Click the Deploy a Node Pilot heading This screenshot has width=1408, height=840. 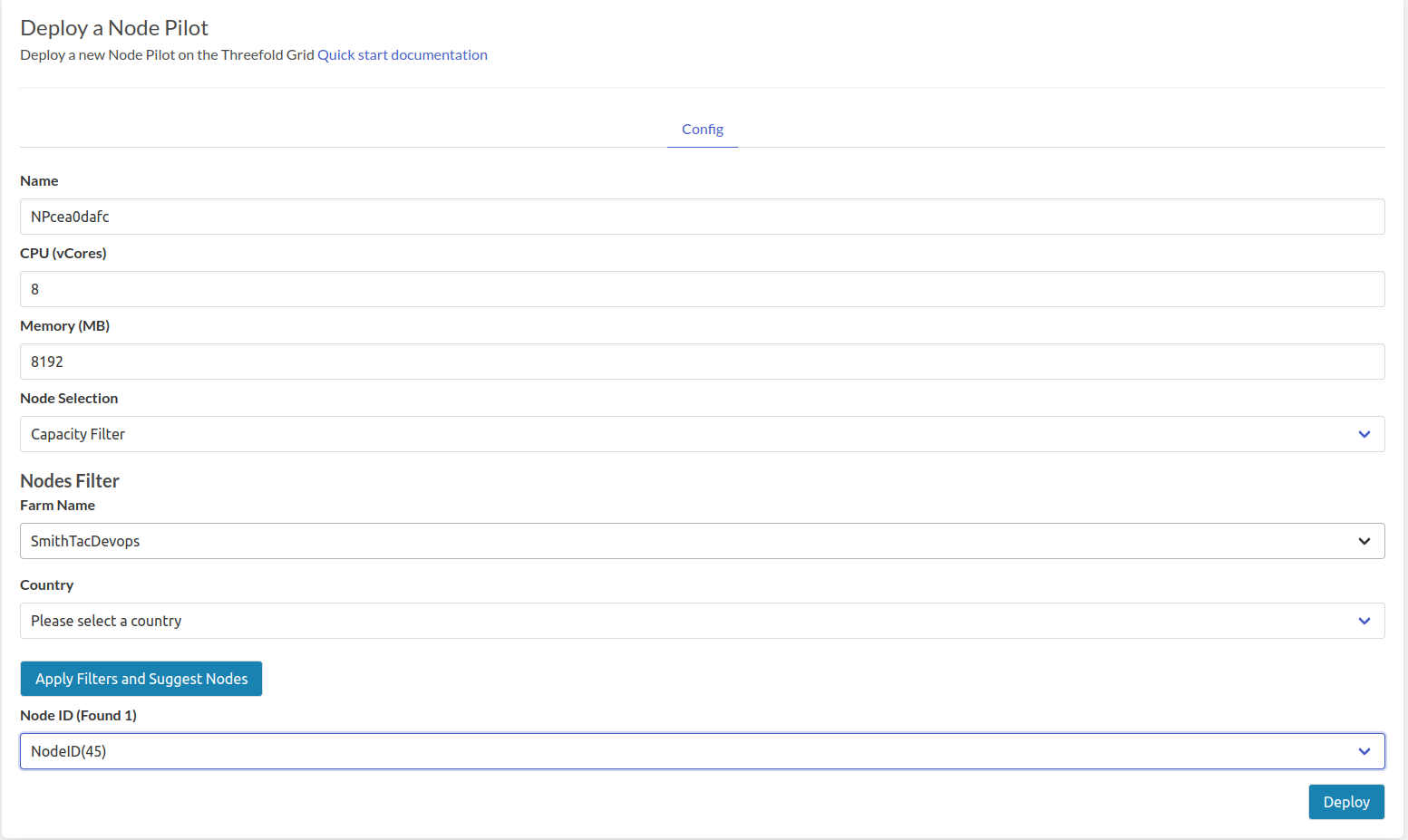pos(114,28)
